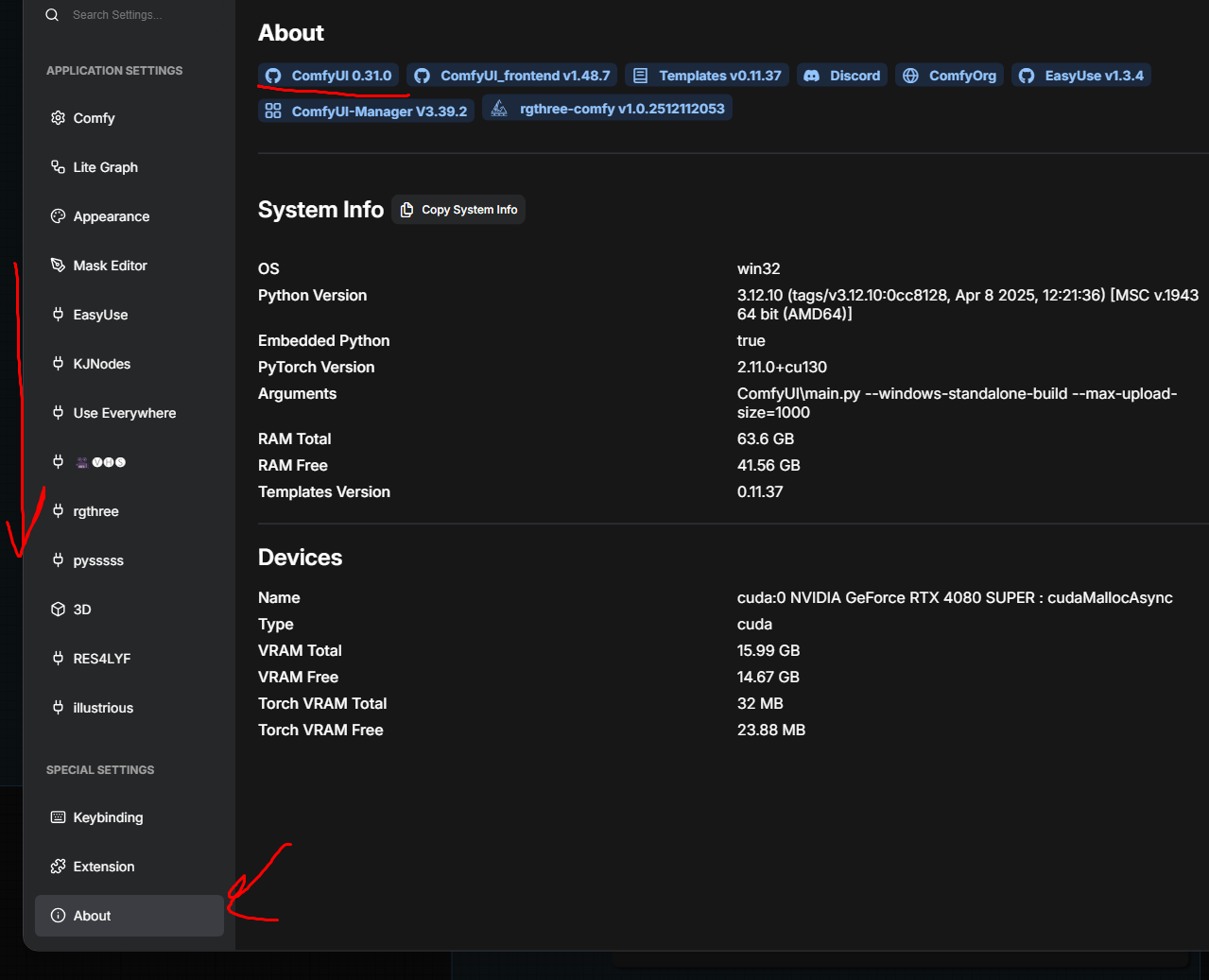Click the RAM Free value 41.56 GB
This screenshot has height=980, width=1209.
pos(769,465)
